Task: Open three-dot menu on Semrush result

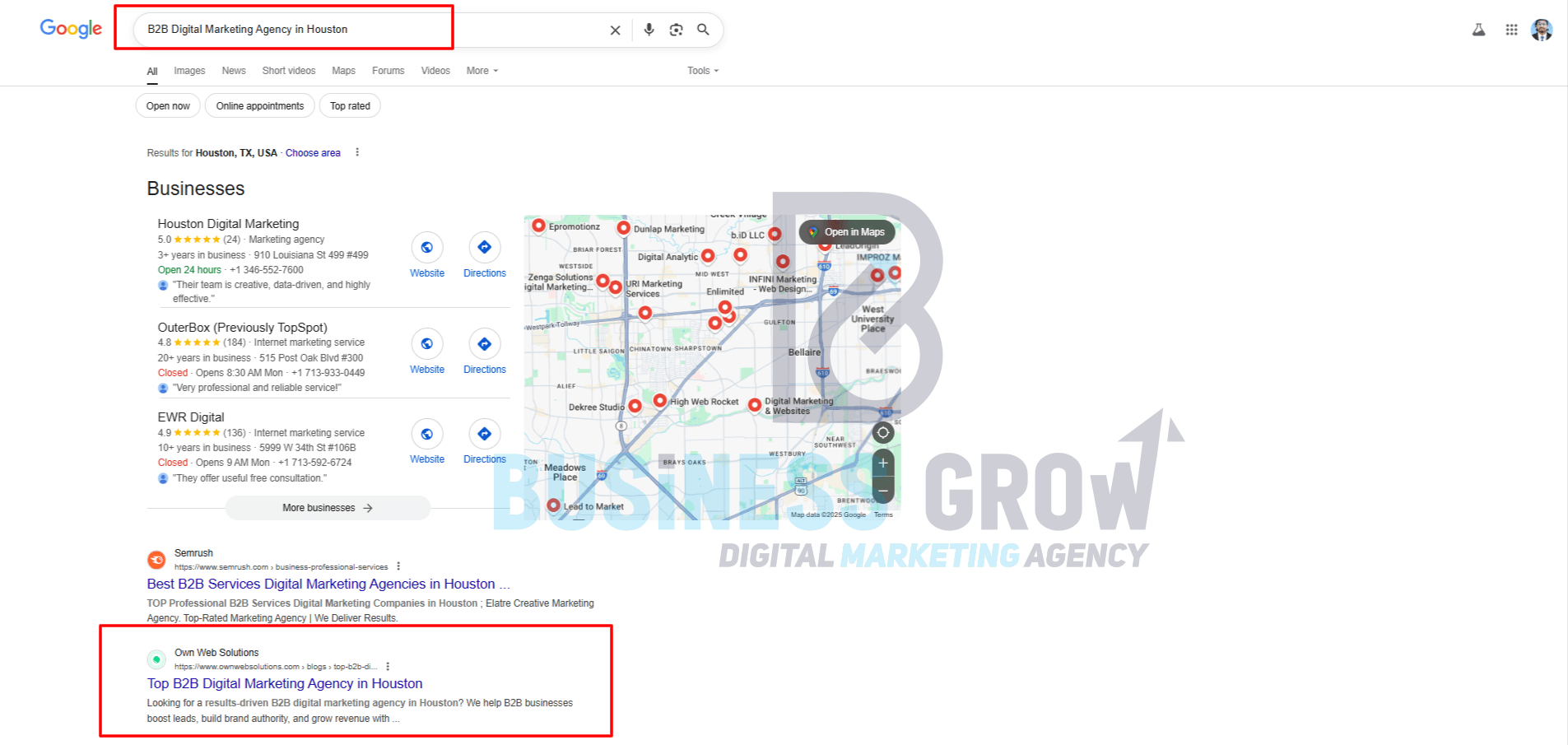Action: [x=398, y=566]
